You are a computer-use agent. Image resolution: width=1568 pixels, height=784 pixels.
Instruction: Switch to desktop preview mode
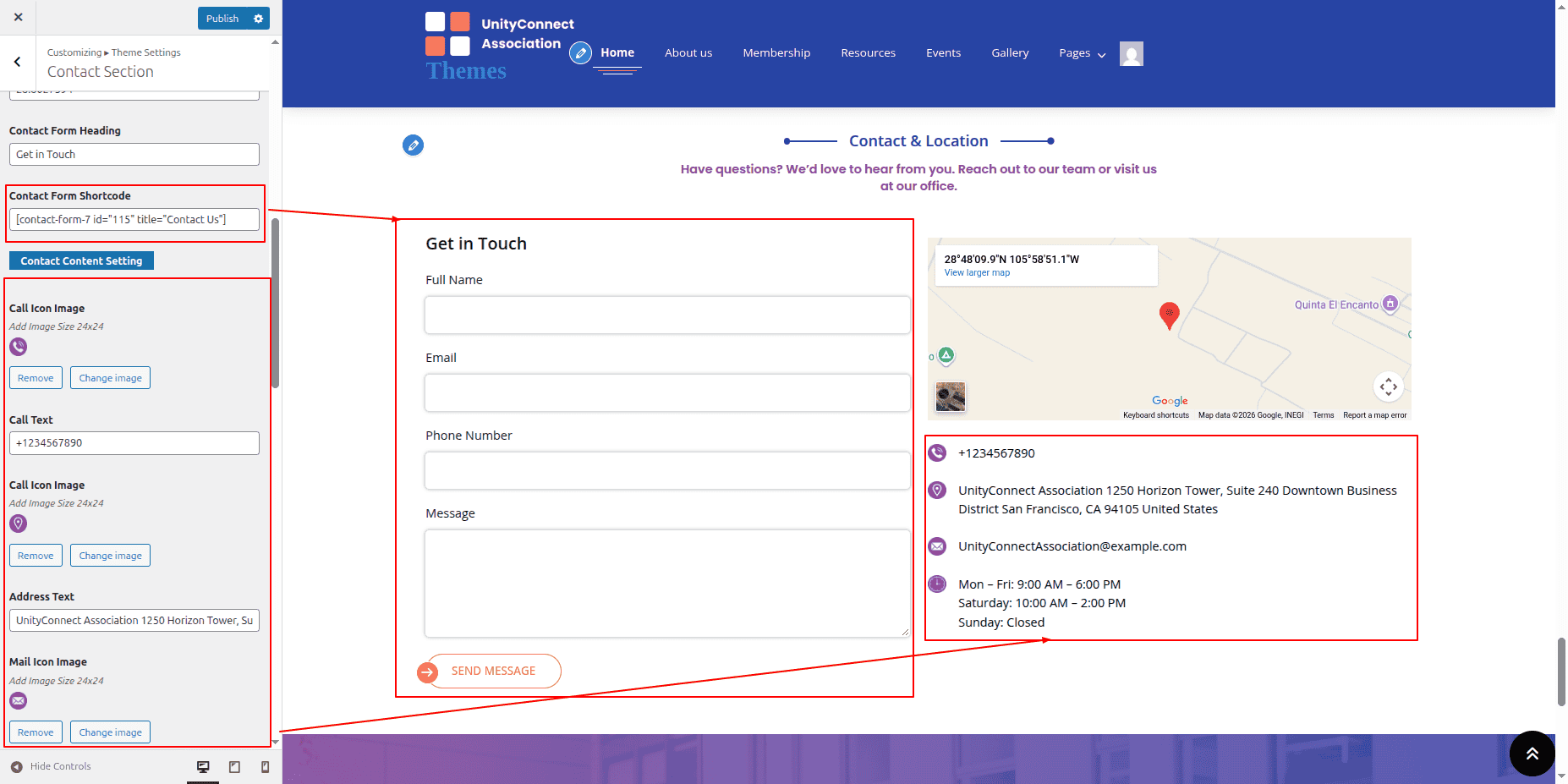(x=203, y=766)
